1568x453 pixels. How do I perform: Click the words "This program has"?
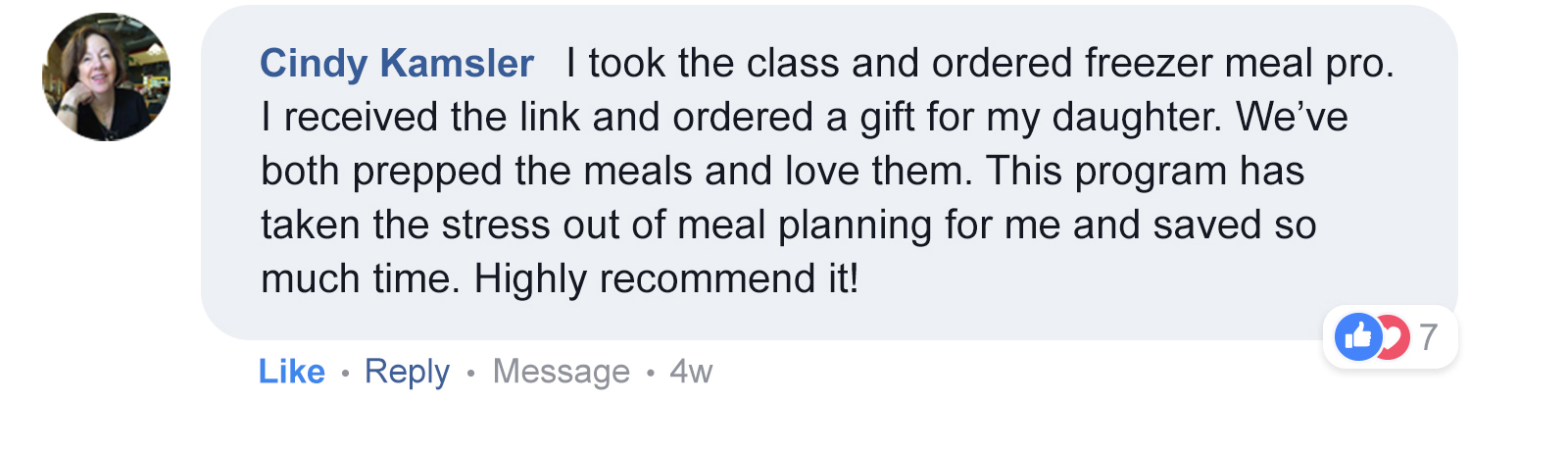(1145, 172)
